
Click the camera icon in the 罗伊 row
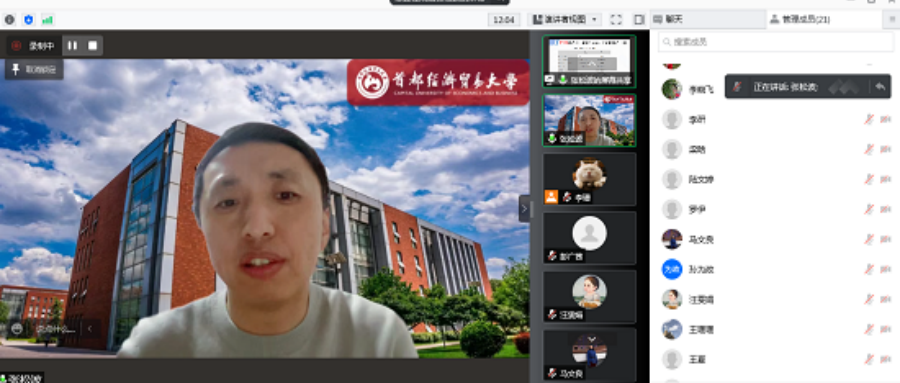886,209
